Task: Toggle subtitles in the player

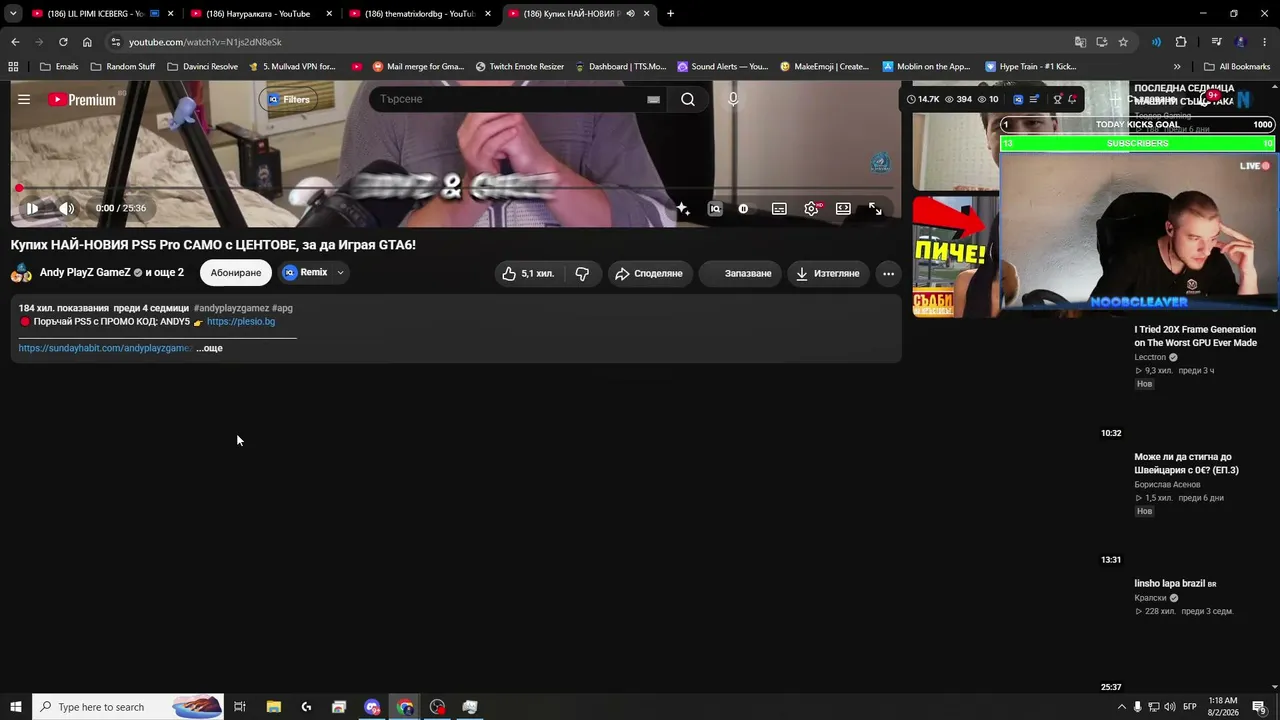Action: click(779, 208)
